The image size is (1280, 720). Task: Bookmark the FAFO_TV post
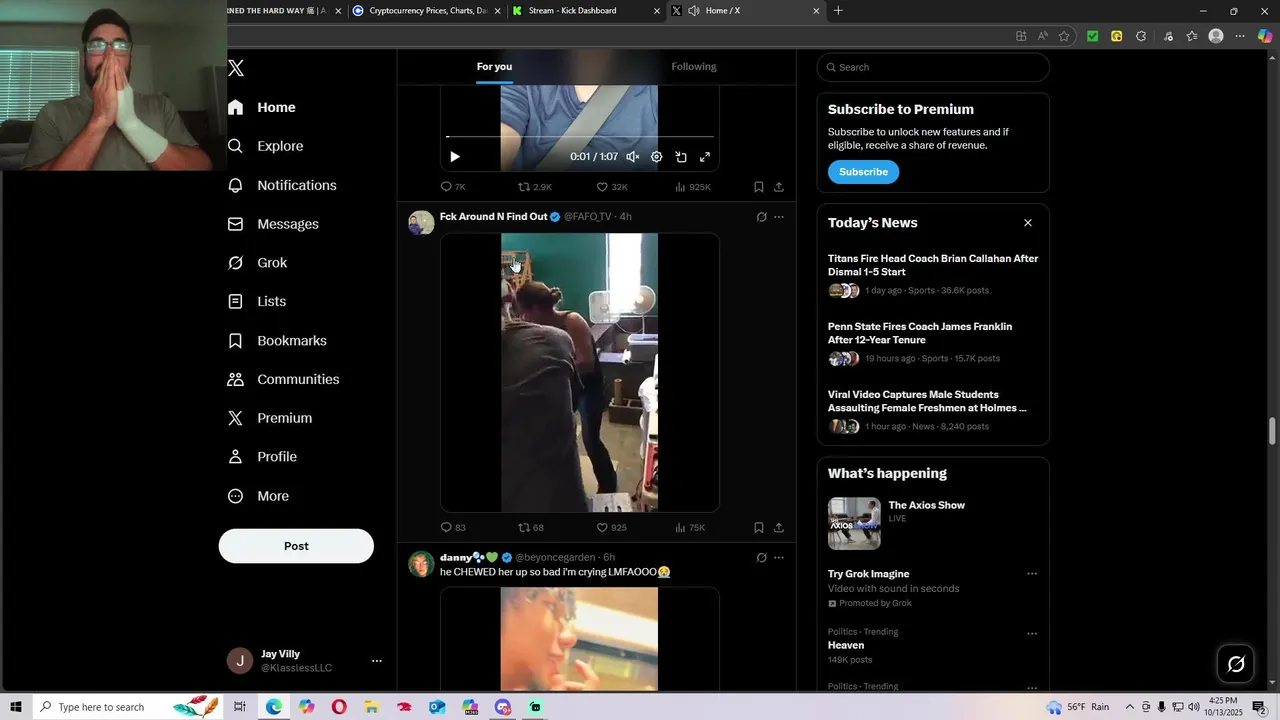[759, 528]
